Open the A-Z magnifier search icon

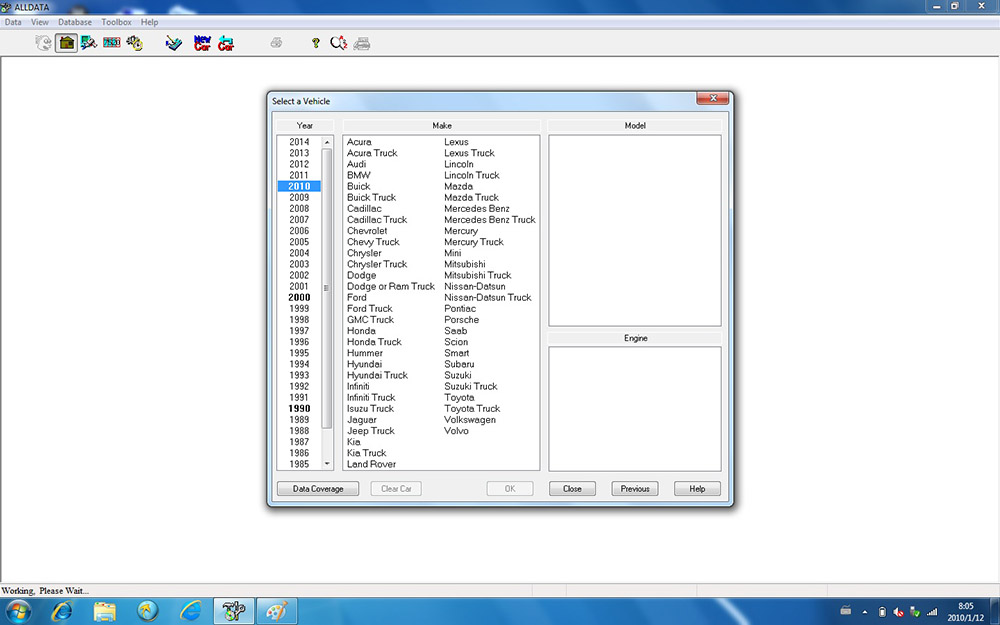click(x=339, y=43)
